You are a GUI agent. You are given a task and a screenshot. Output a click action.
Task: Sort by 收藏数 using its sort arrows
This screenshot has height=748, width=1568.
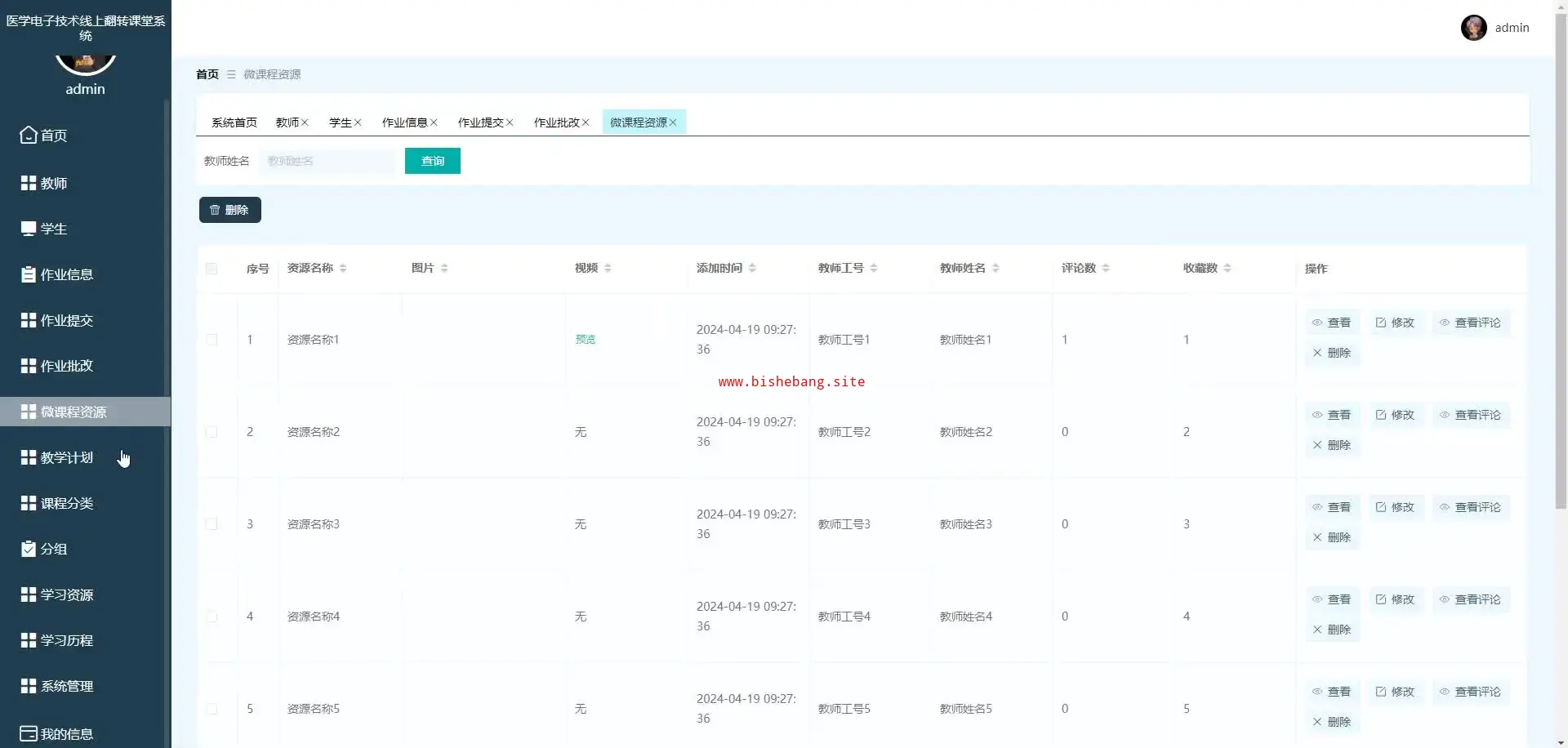(1227, 269)
